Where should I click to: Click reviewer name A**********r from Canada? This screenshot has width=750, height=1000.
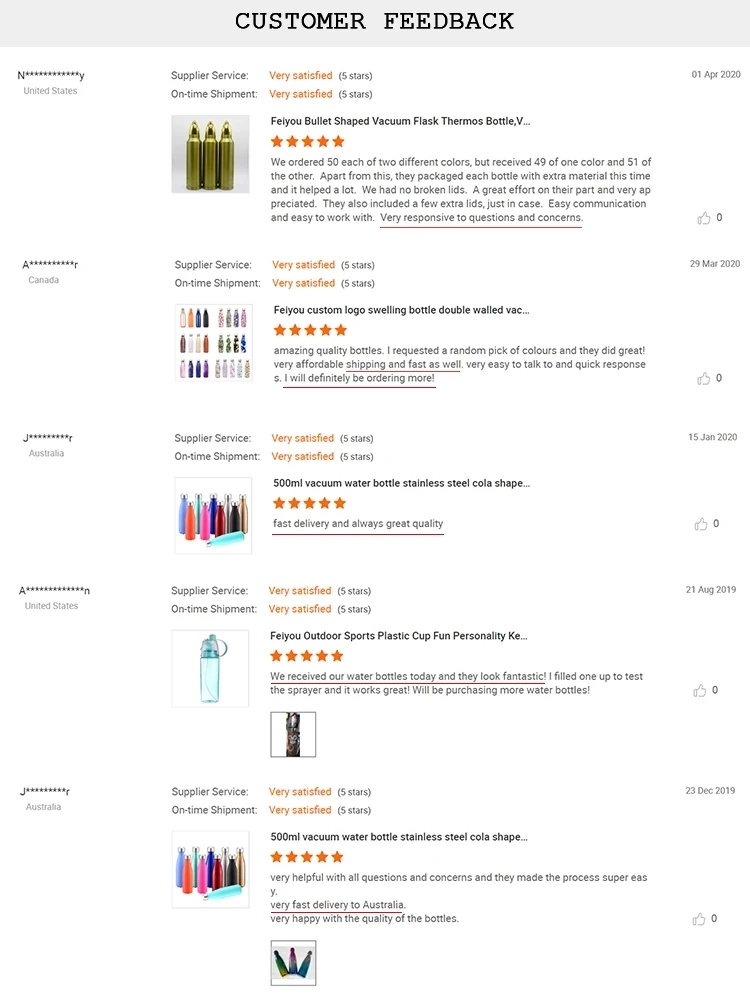tap(50, 265)
